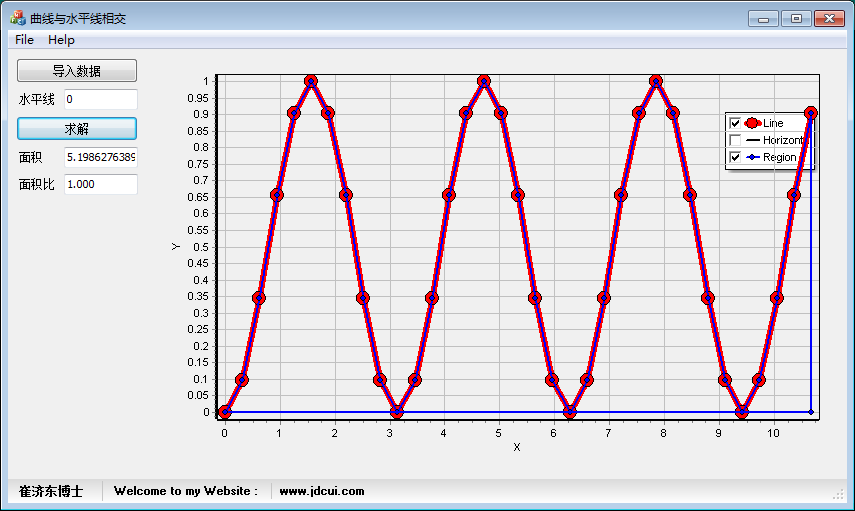Image resolution: width=855 pixels, height=511 pixels.
Task: Open the File menu
Action: (x=24, y=40)
